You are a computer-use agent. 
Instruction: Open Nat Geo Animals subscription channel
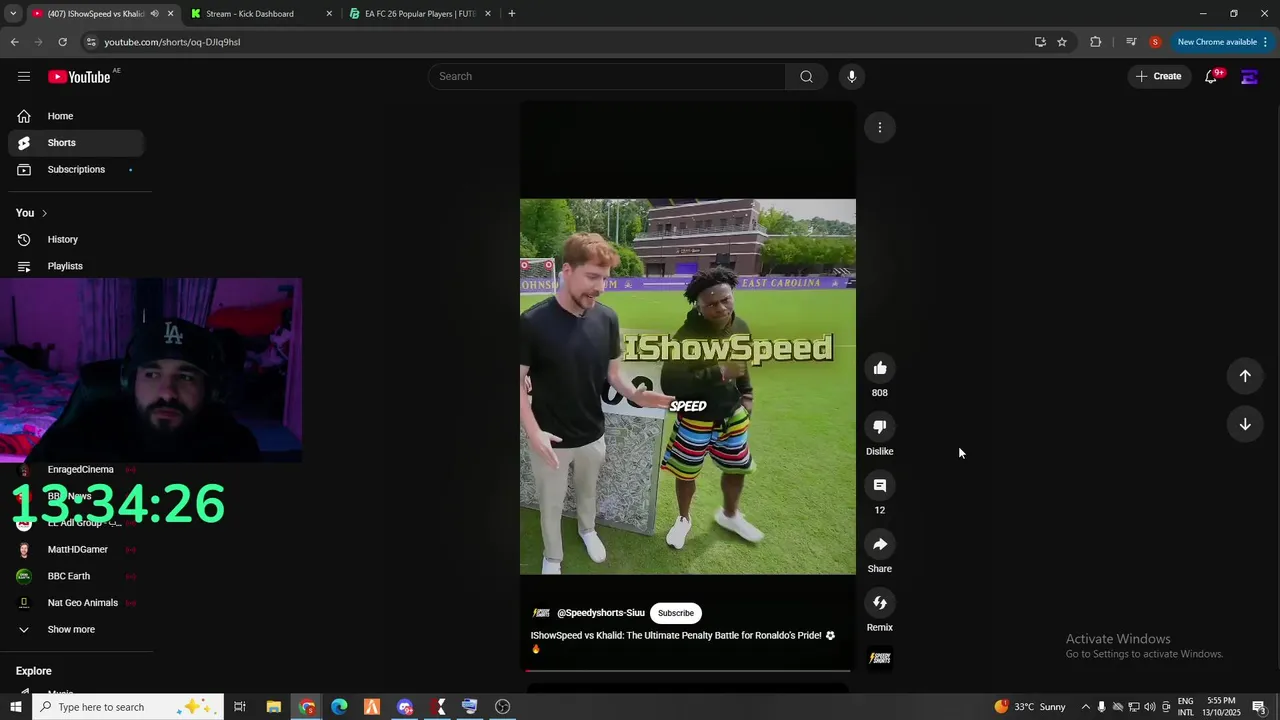76,603
